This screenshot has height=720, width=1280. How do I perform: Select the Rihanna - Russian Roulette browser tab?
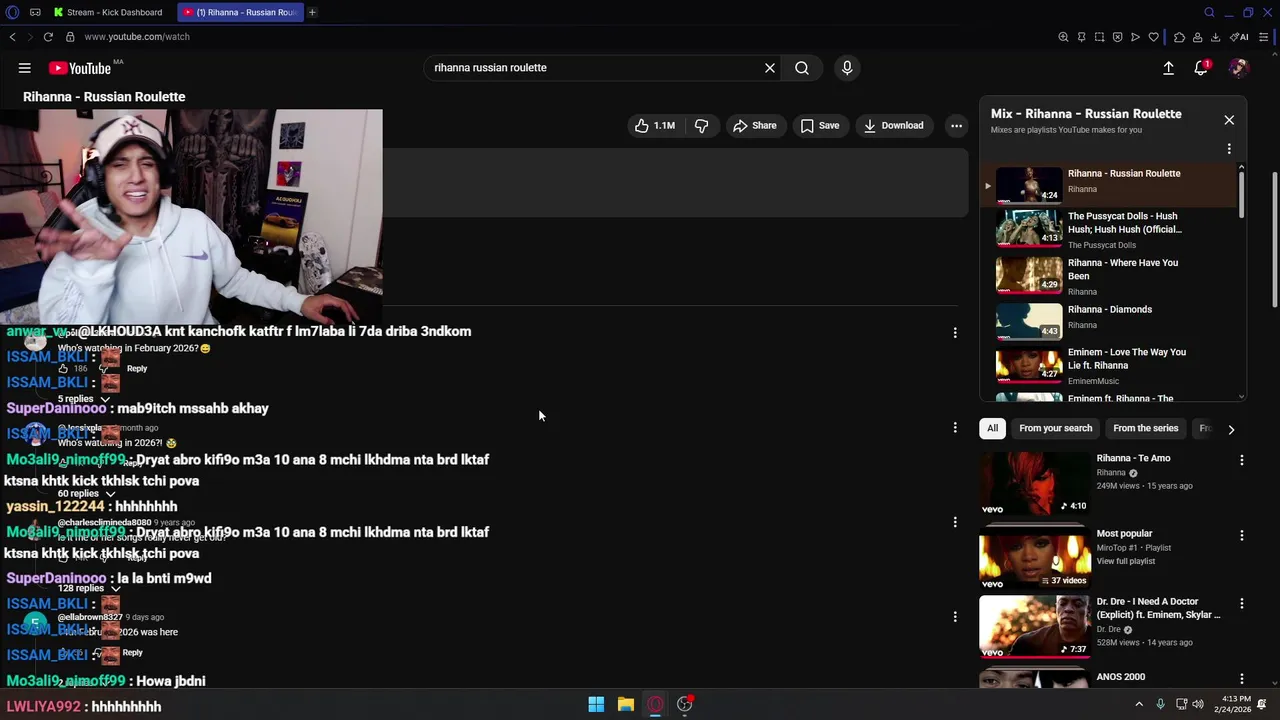pyautogui.click(x=240, y=12)
